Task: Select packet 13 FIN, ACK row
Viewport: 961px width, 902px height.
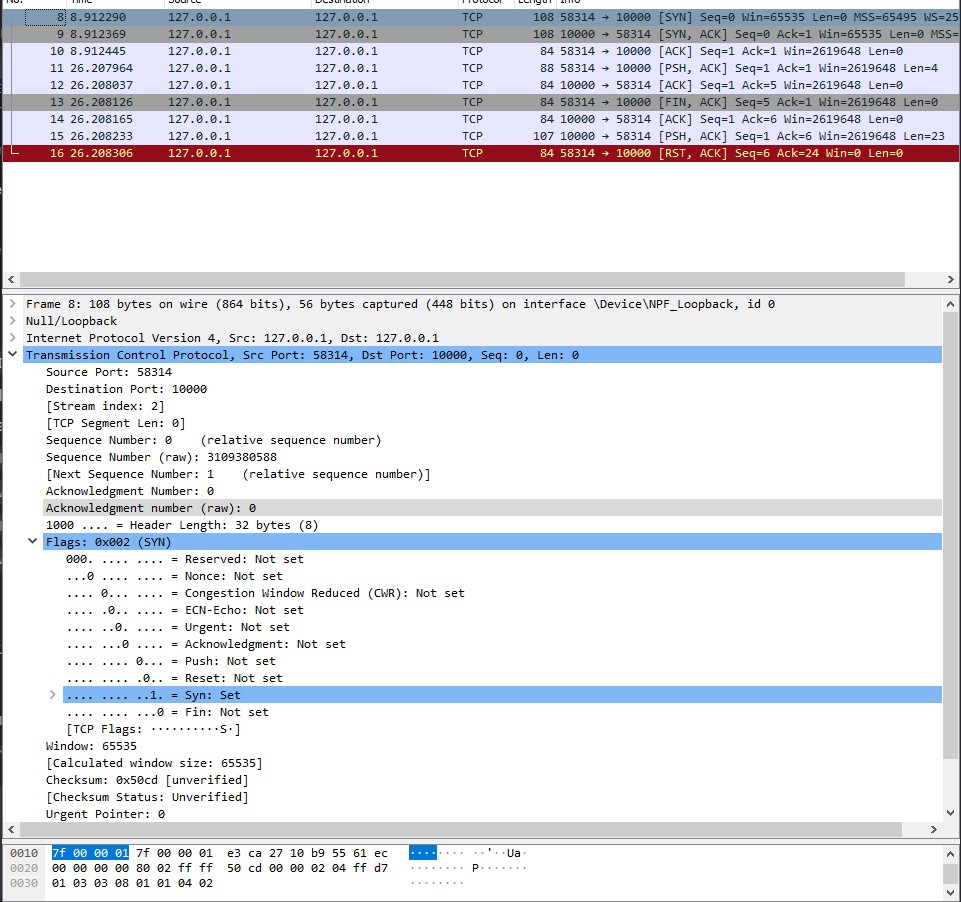Action: [x=480, y=102]
